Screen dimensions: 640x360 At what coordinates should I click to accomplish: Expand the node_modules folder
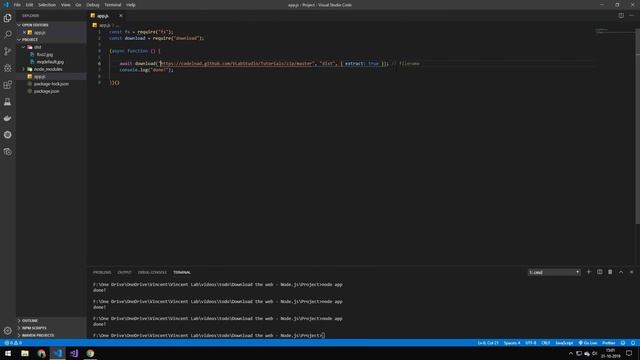pyautogui.click(x=24, y=69)
